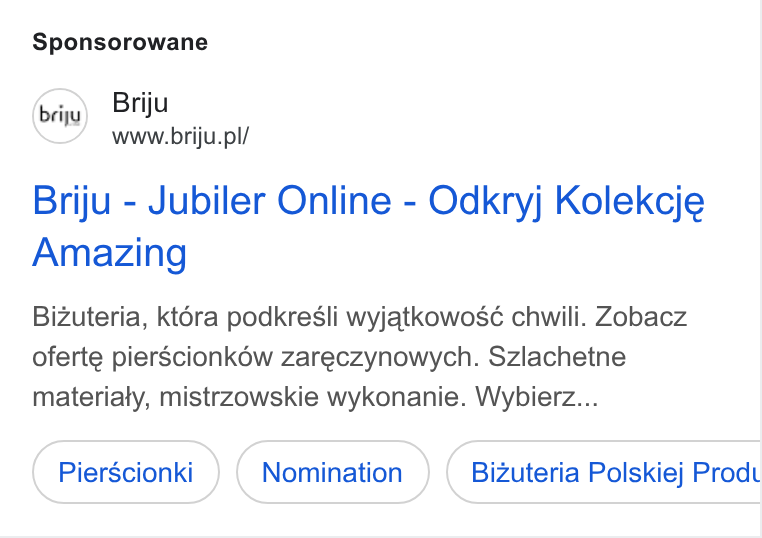The width and height of the screenshot is (762, 538).
Task: Open the Nomination sitelink chip
Action: tap(332, 472)
